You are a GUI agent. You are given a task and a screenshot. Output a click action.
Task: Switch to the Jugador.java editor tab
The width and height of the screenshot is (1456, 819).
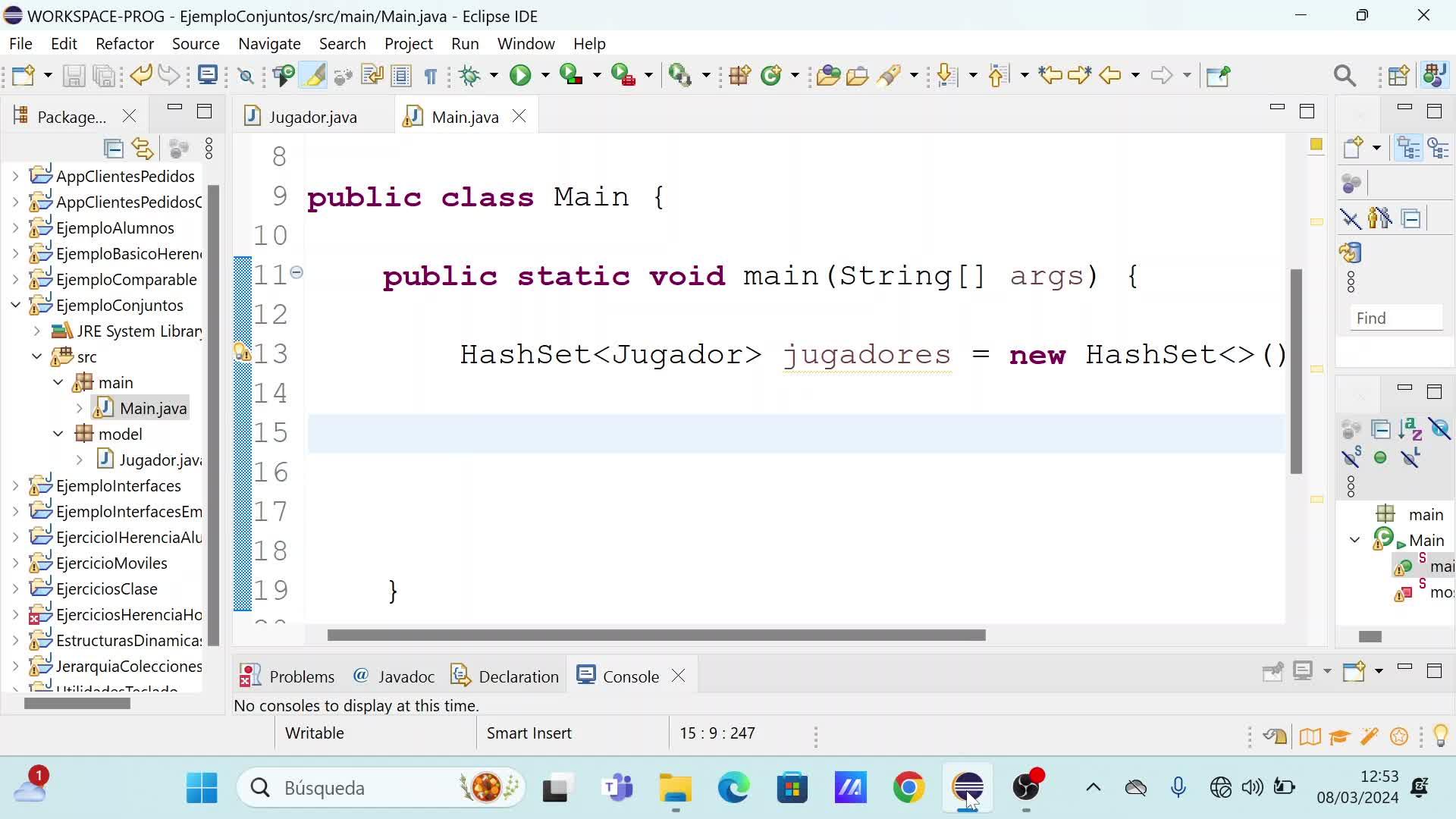tap(312, 117)
